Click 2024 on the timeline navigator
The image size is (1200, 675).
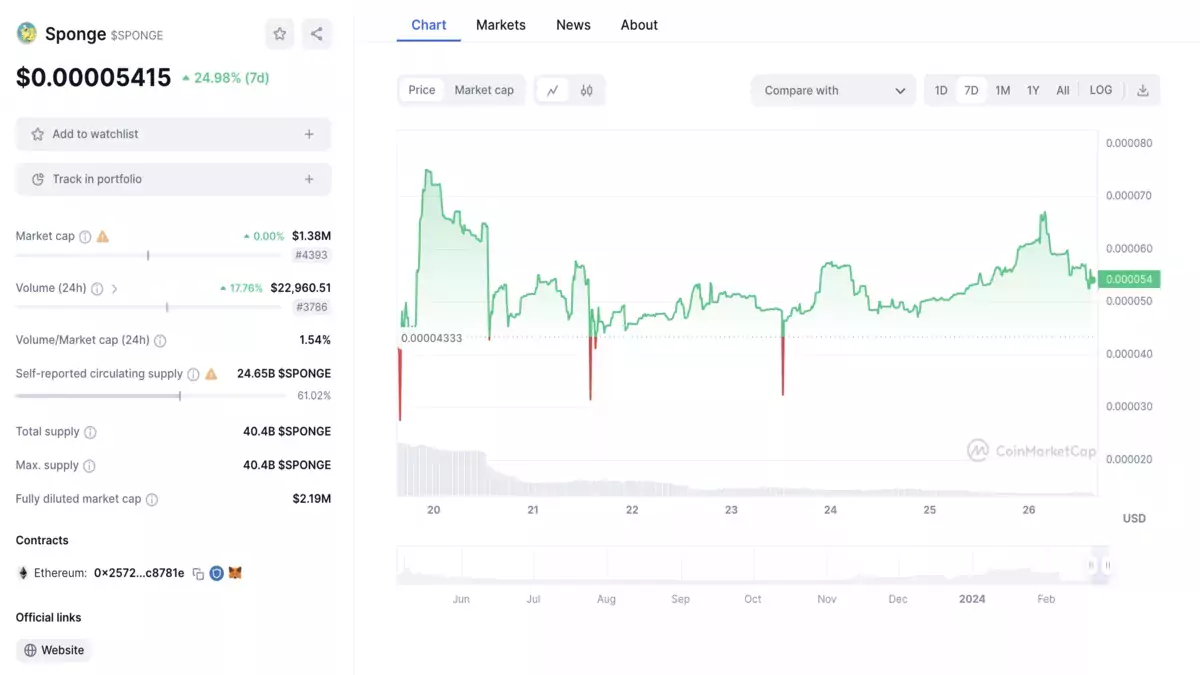pos(972,599)
